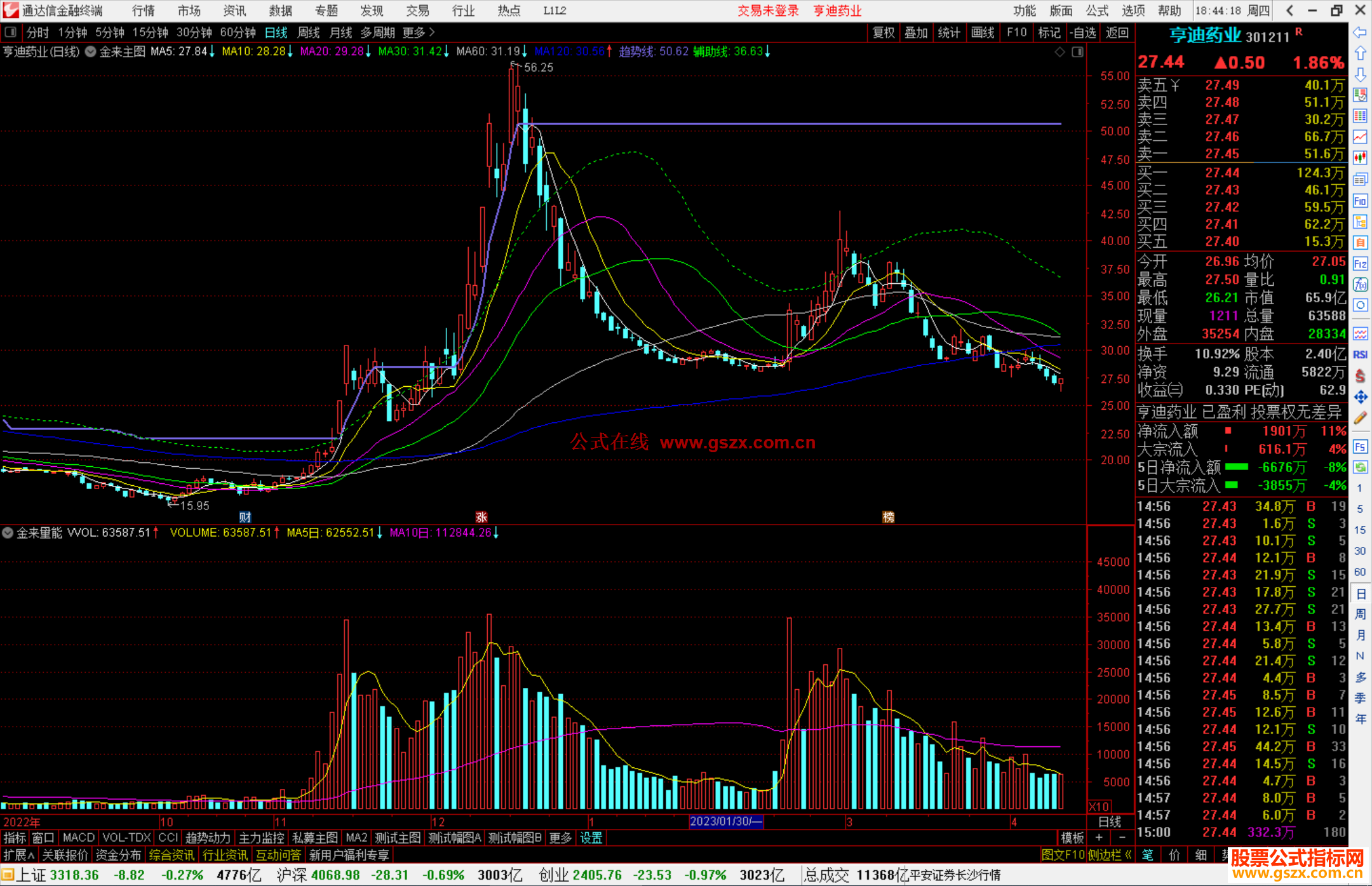
Task: Click the -自选 remove from watchlist button
Action: tap(1083, 32)
